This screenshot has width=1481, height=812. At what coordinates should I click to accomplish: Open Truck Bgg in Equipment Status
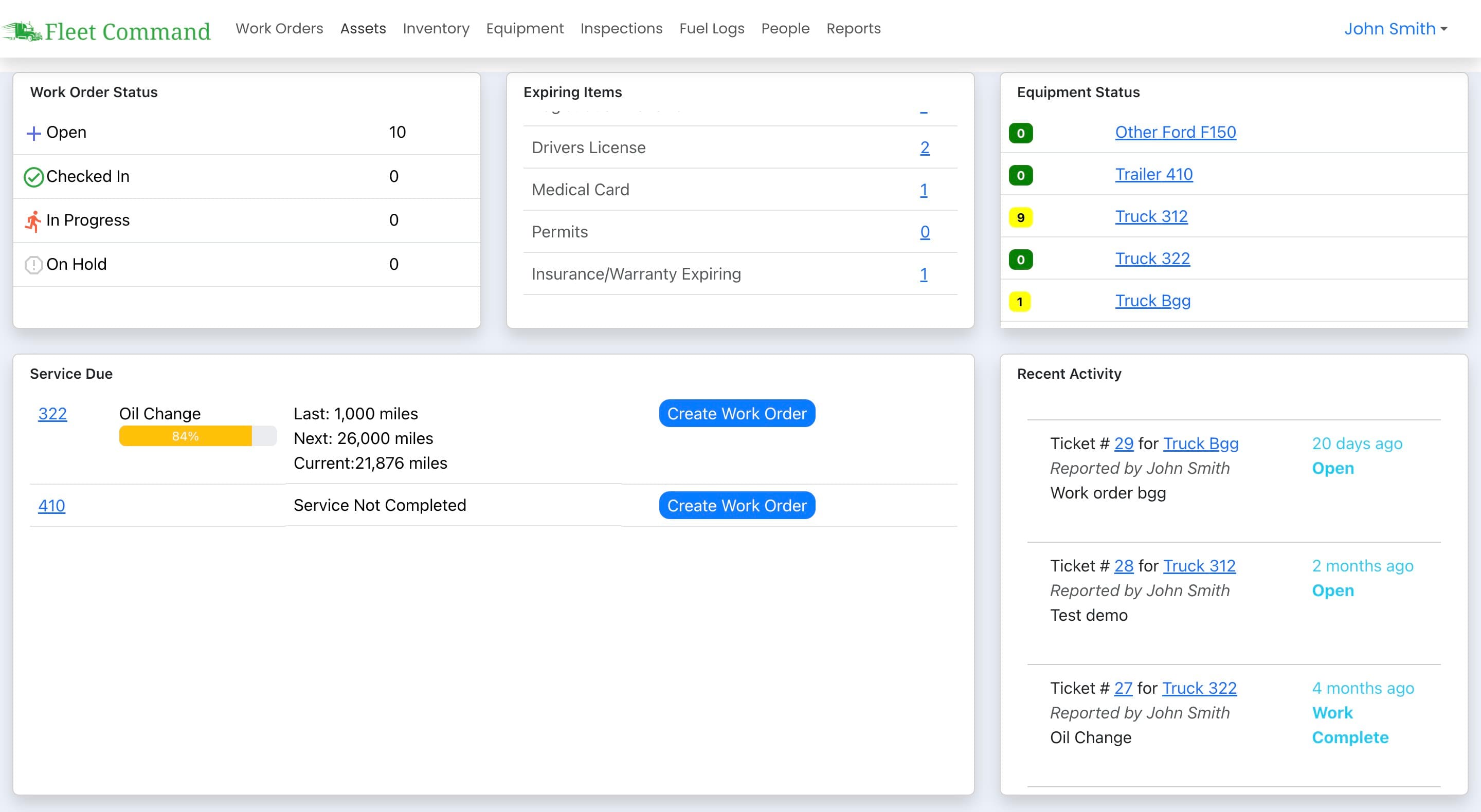1153,301
